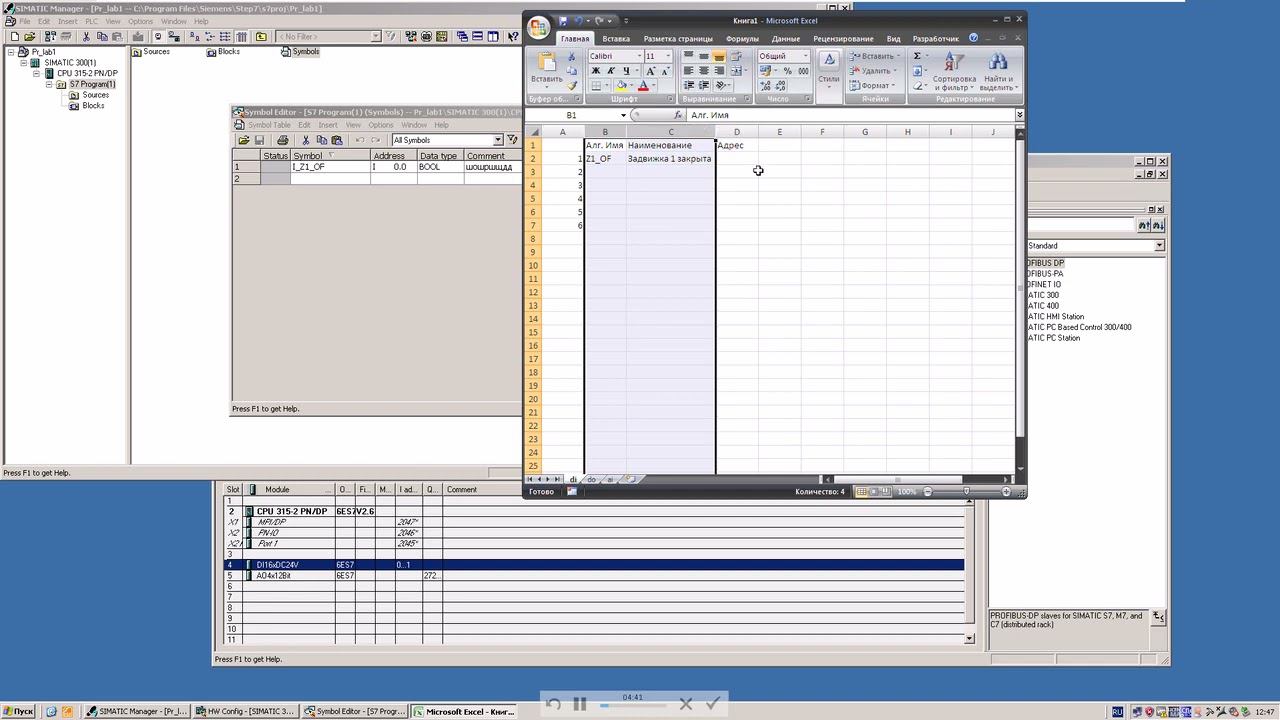1280x720 pixels.
Task: Click the Help pointer icon in SIMATIC Manager
Action: click(514, 37)
